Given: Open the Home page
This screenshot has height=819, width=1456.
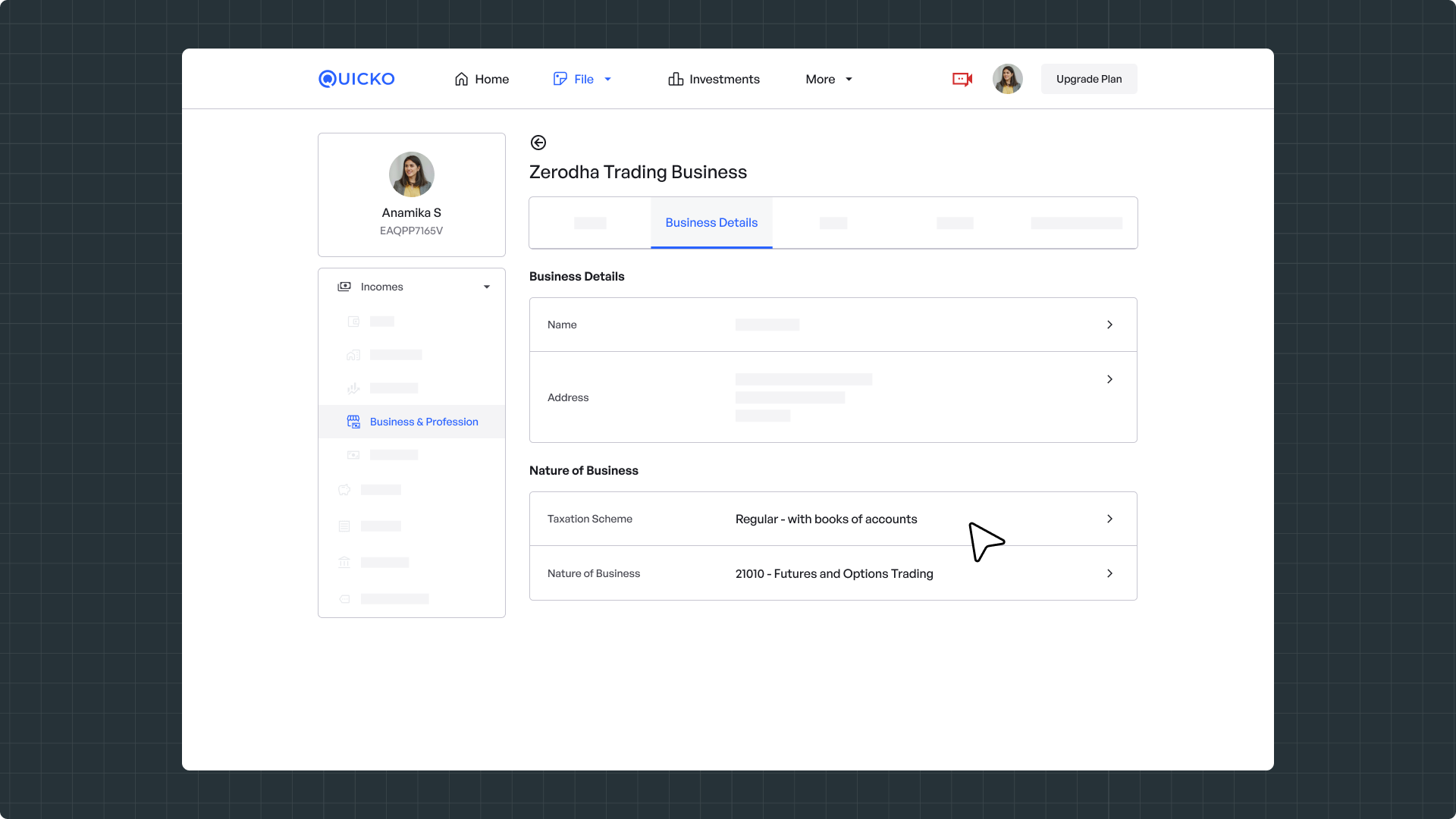Looking at the screenshot, I should pos(482,79).
